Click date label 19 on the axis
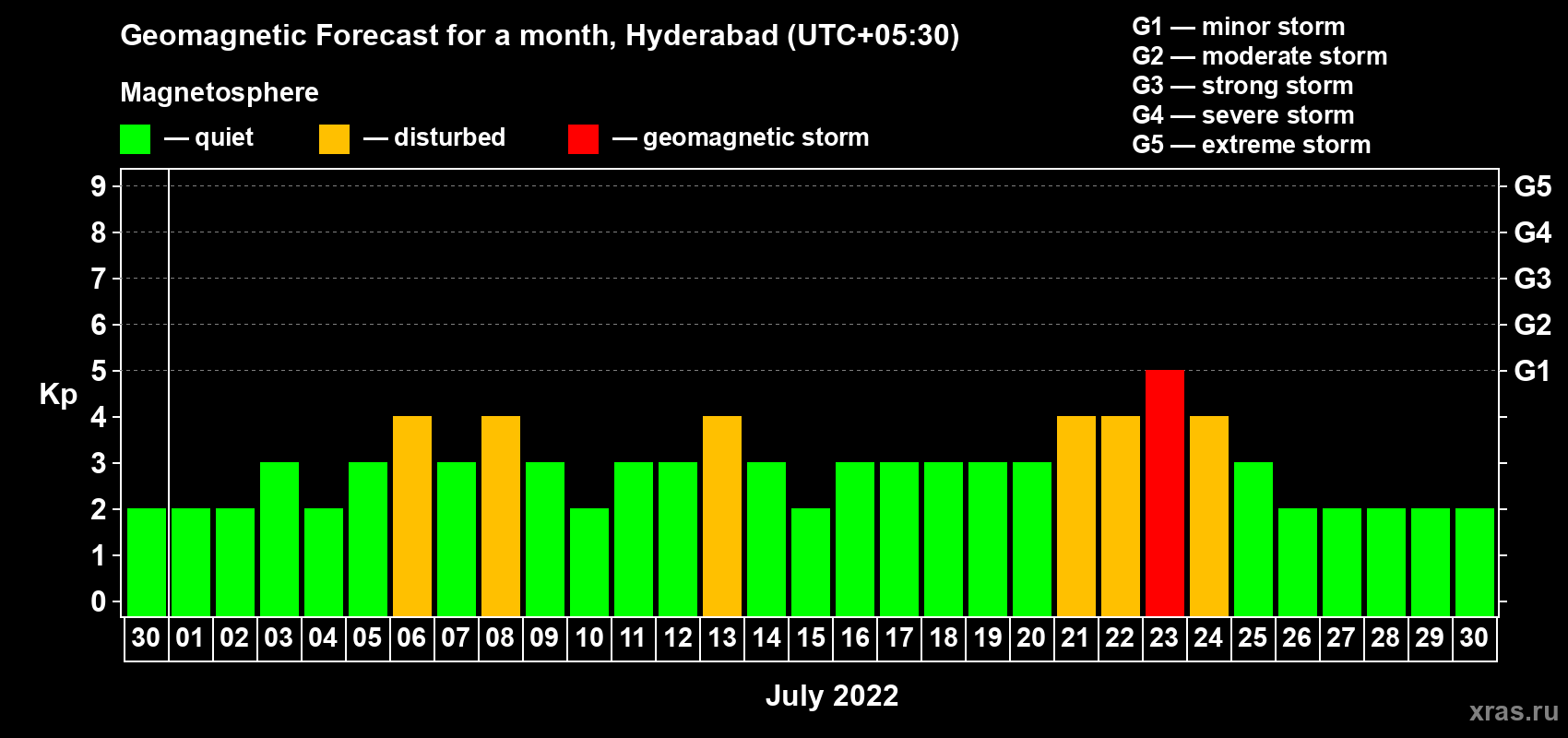The height and width of the screenshot is (738, 1568). click(988, 637)
